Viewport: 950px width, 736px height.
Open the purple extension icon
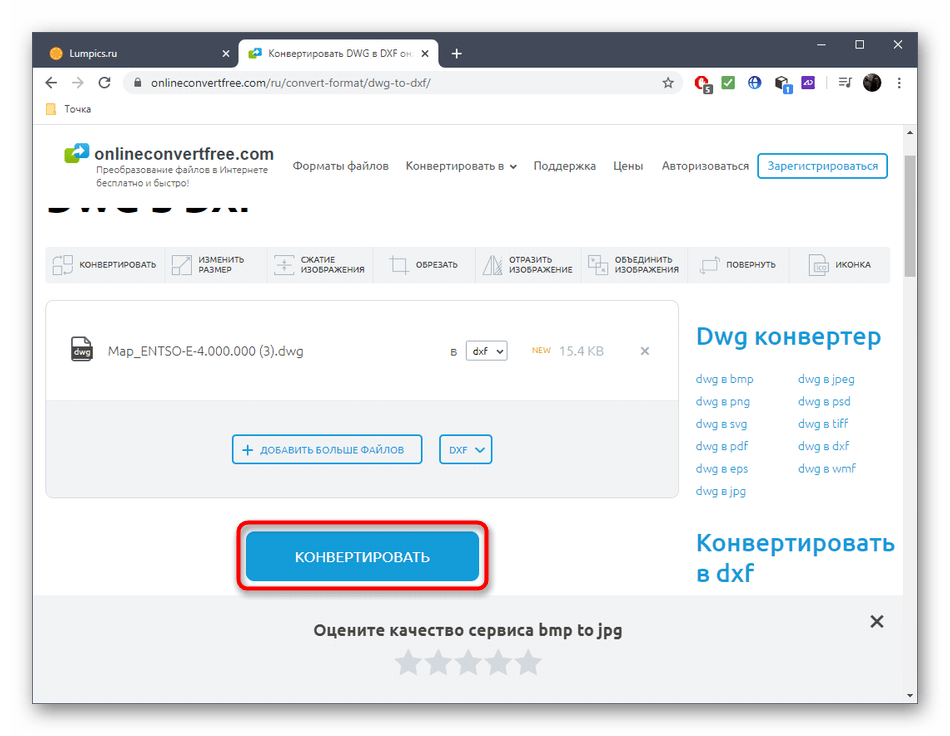coord(808,82)
